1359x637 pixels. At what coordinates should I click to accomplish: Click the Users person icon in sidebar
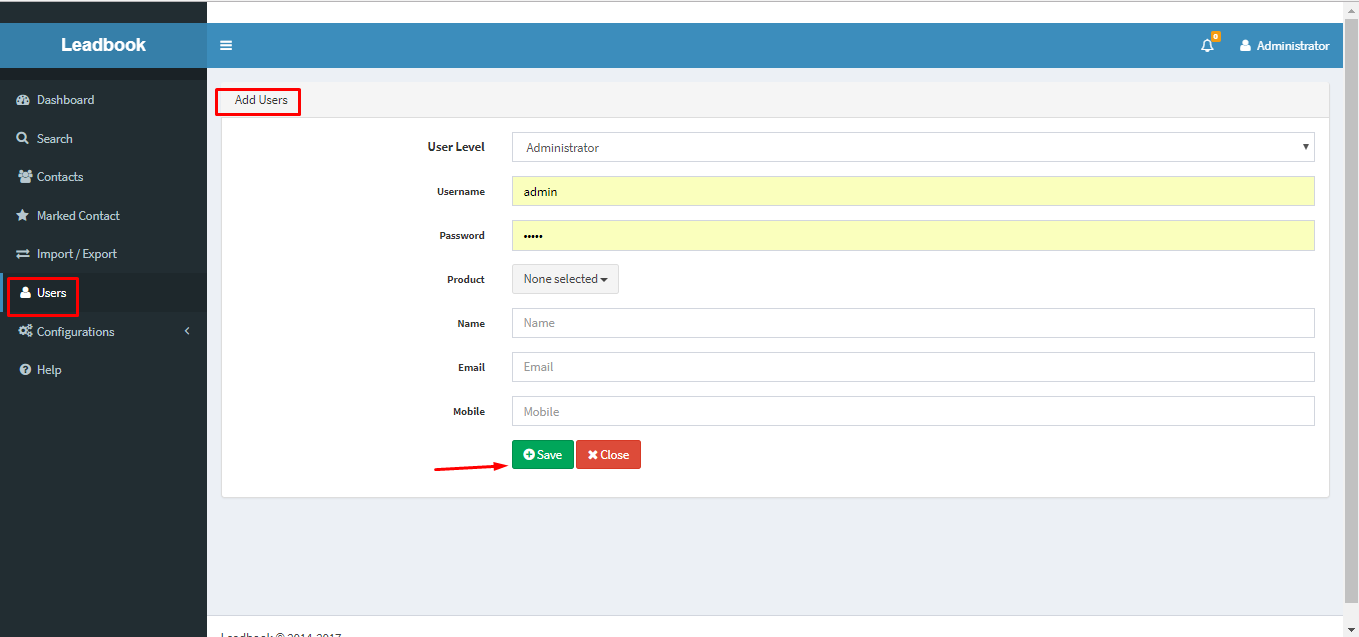pyautogui.click(x=26, y=293)
